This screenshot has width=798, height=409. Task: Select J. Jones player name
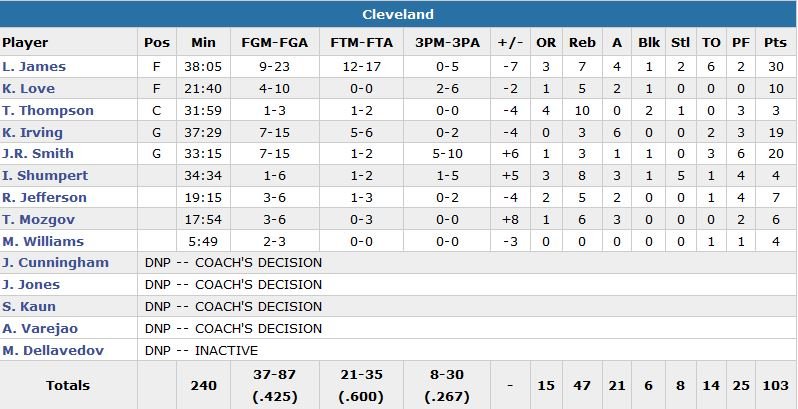pyautogui.click(x=31, y=285)
